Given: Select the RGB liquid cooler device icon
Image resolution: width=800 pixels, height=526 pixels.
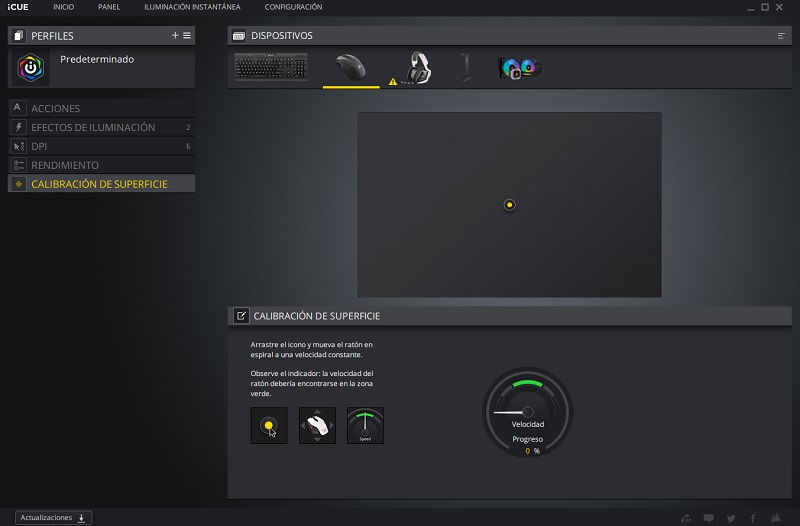Looking at the screenshot, I should click(520, 68).
